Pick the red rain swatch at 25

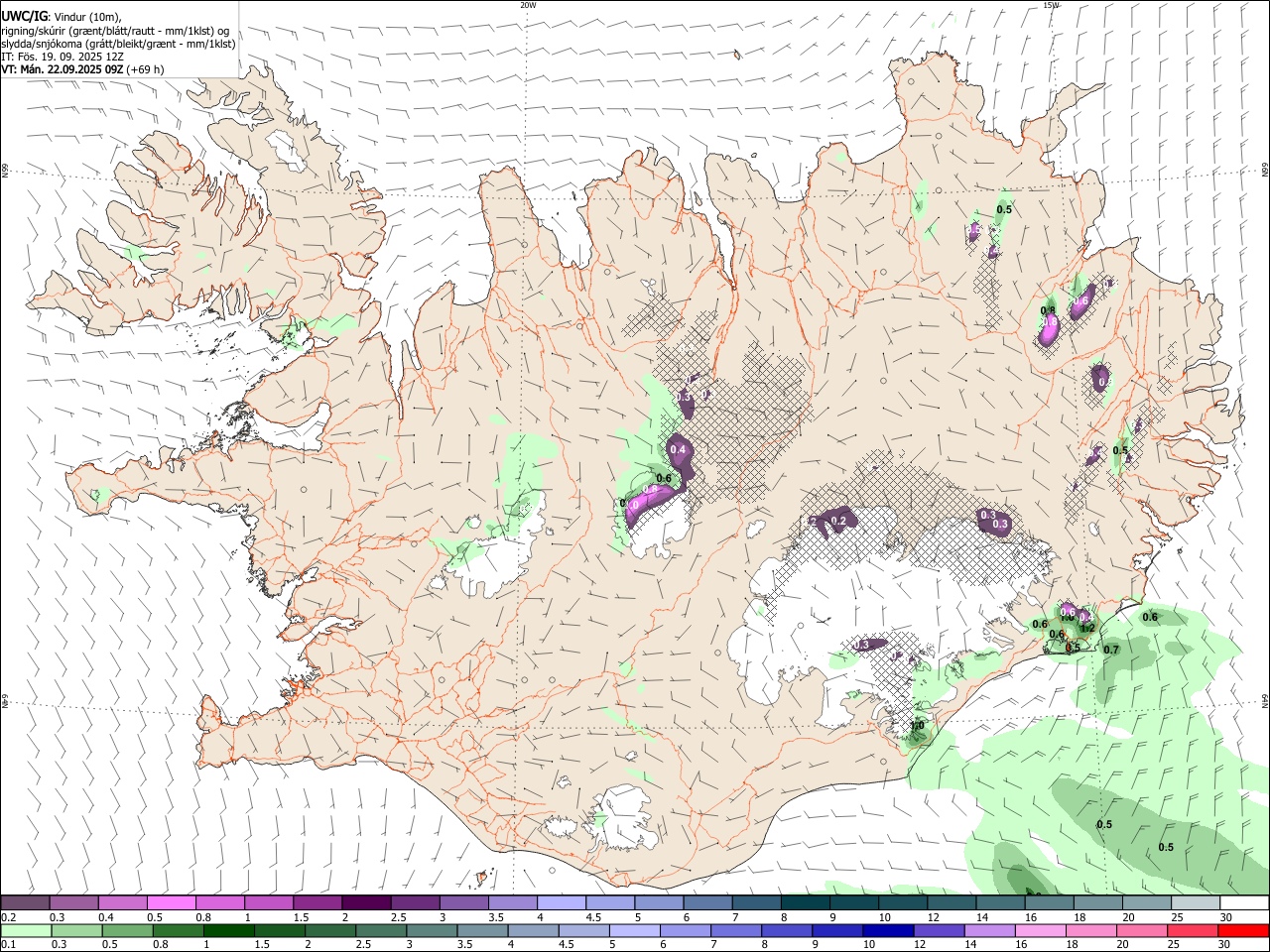[x=1193, y=930]
